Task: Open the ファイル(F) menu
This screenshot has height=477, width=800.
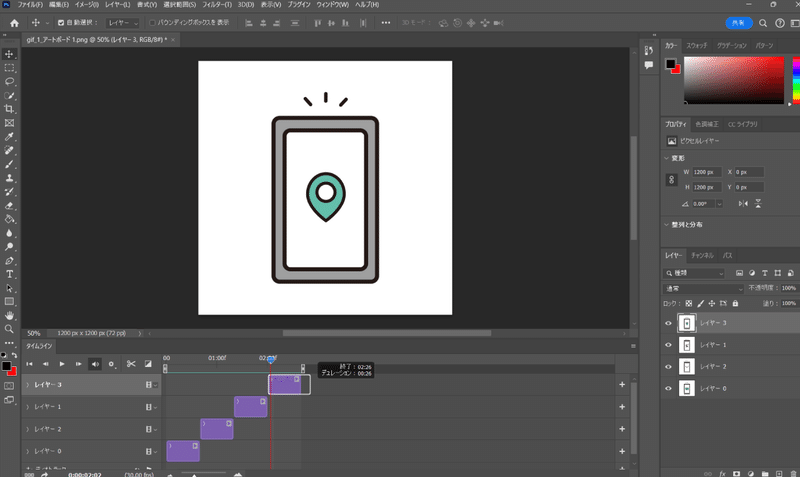Action: click(30, 5)
